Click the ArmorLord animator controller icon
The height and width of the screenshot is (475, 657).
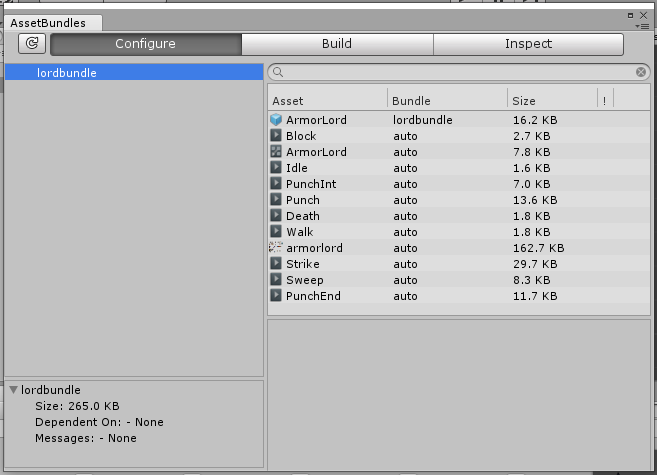pyautogui.click(x=276, y=152)
